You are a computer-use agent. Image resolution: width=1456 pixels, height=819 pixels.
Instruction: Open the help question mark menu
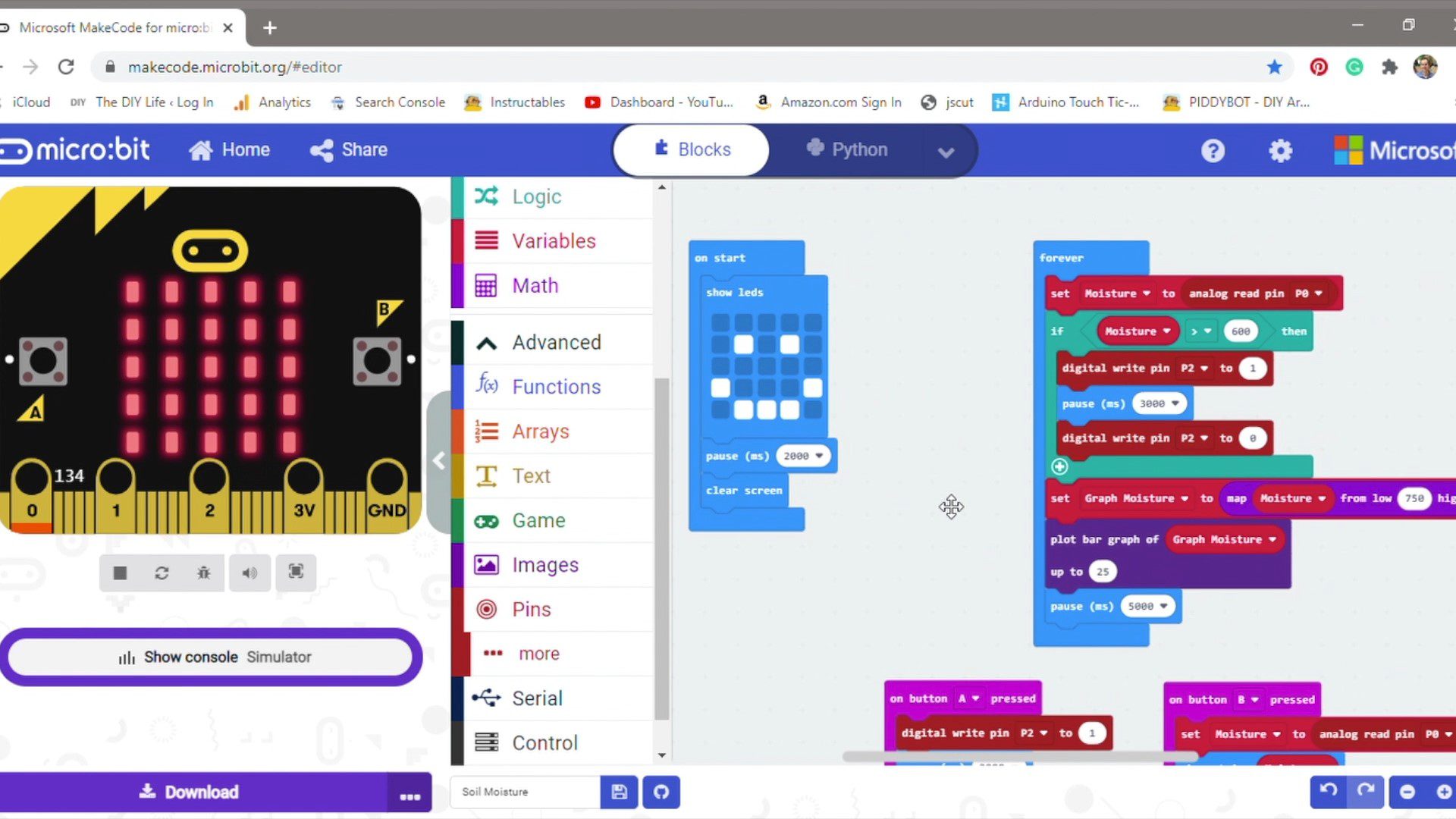pyautogui.click(x=1213, y=151)
